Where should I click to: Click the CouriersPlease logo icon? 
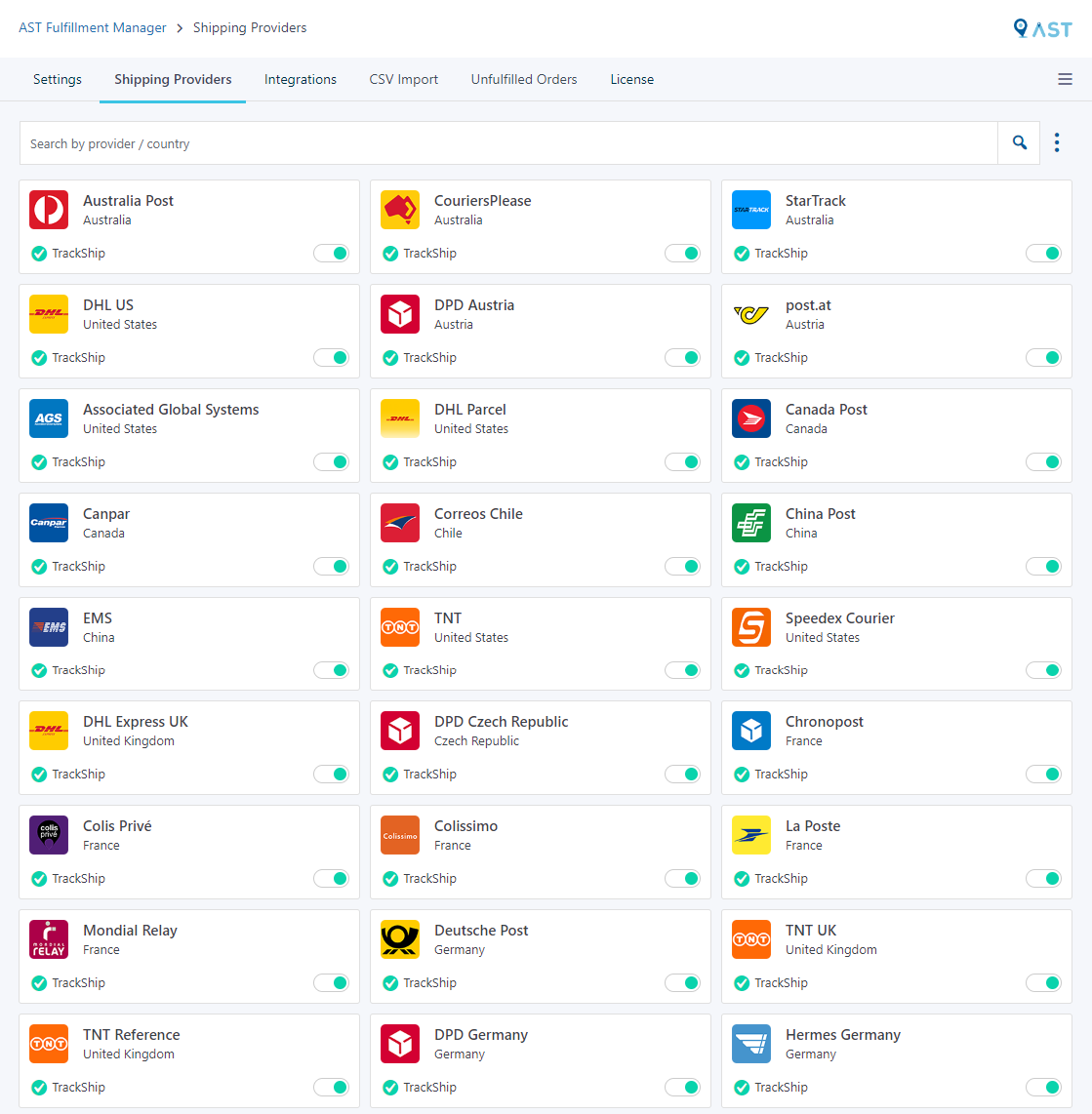[x=400, y=210]
